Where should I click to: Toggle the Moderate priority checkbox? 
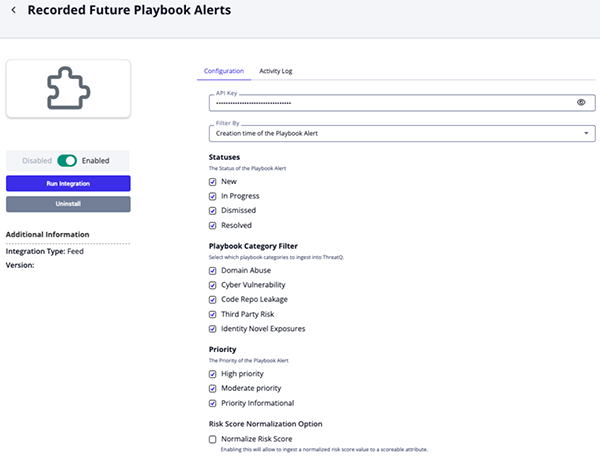click(x=212, y=389)
